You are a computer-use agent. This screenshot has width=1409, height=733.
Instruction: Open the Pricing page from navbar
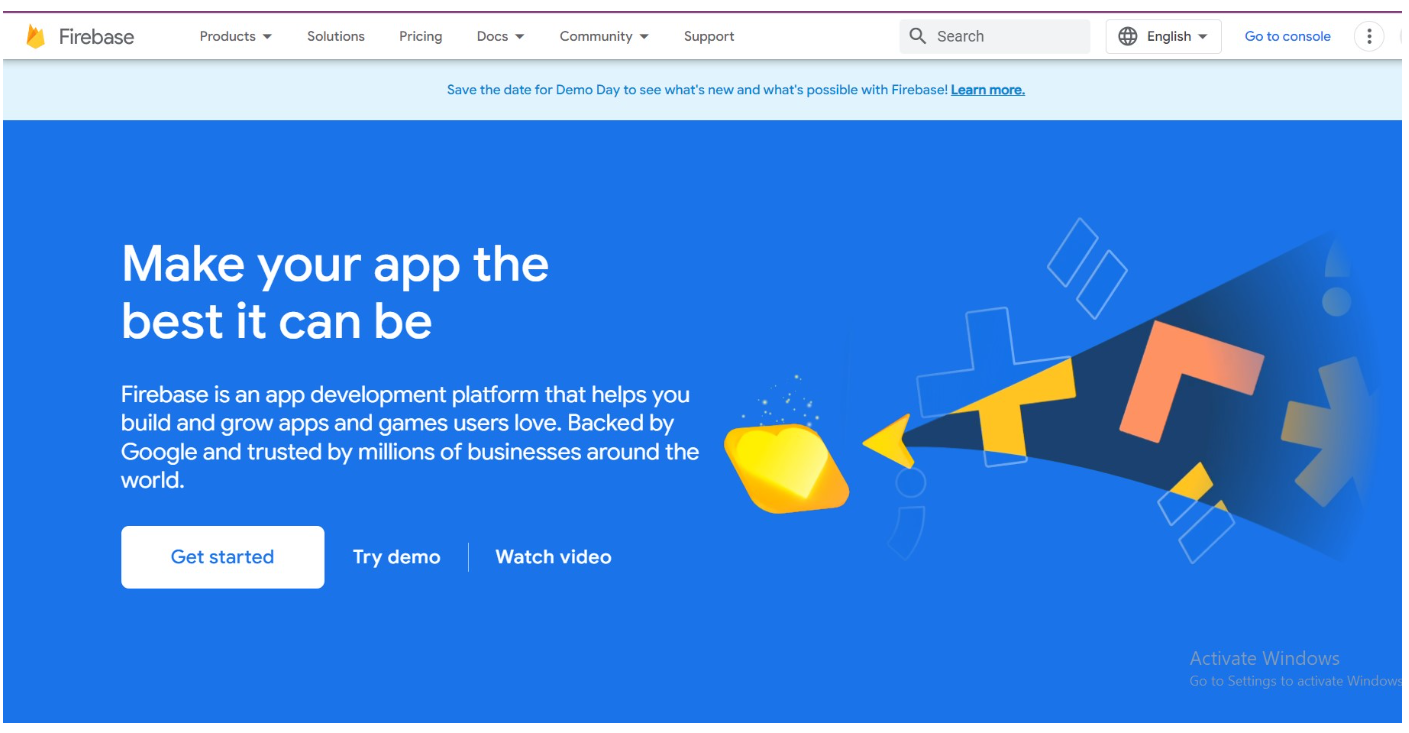420,36
